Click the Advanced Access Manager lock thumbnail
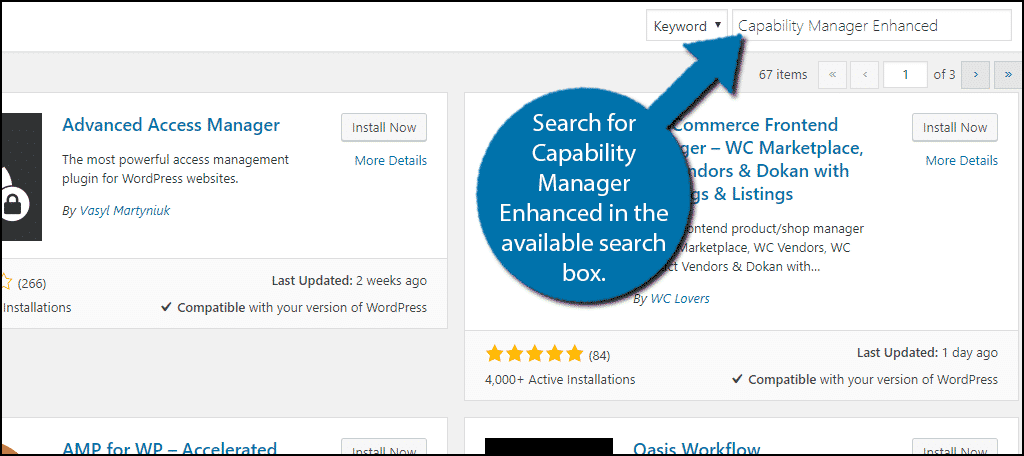Viewport: 1024px width, 456px height. [x=22, y=176]
